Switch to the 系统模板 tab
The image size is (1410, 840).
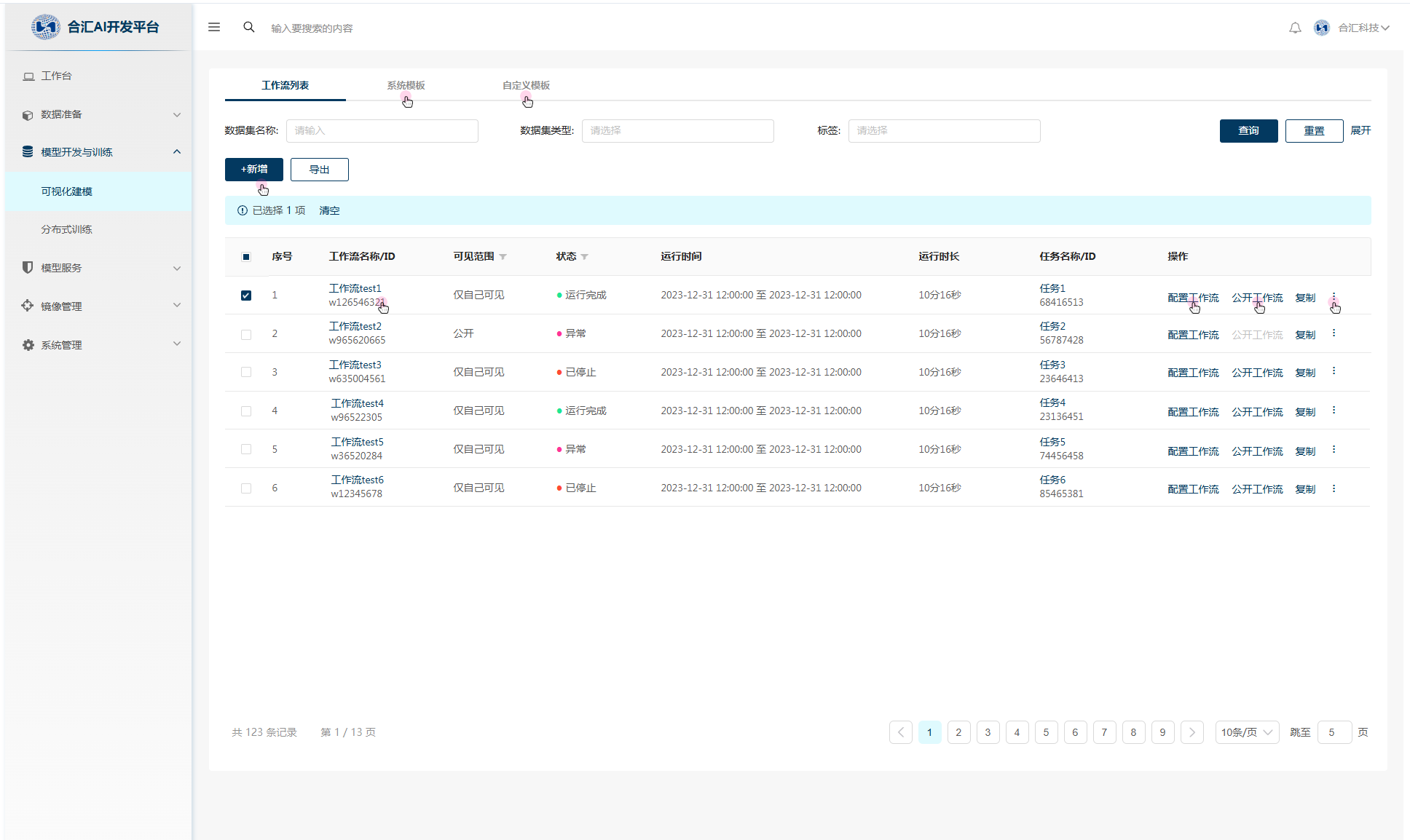click(x=406, y=85)
